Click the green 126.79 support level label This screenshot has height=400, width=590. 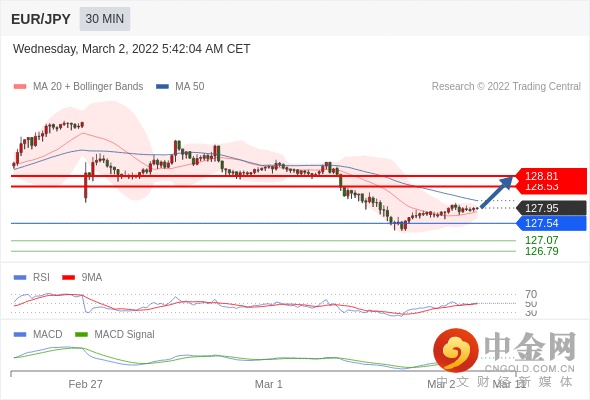541,251
